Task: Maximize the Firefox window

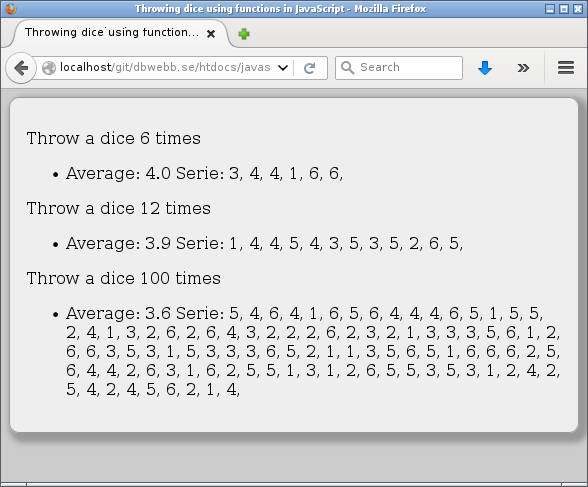Action: pos(564,9)
